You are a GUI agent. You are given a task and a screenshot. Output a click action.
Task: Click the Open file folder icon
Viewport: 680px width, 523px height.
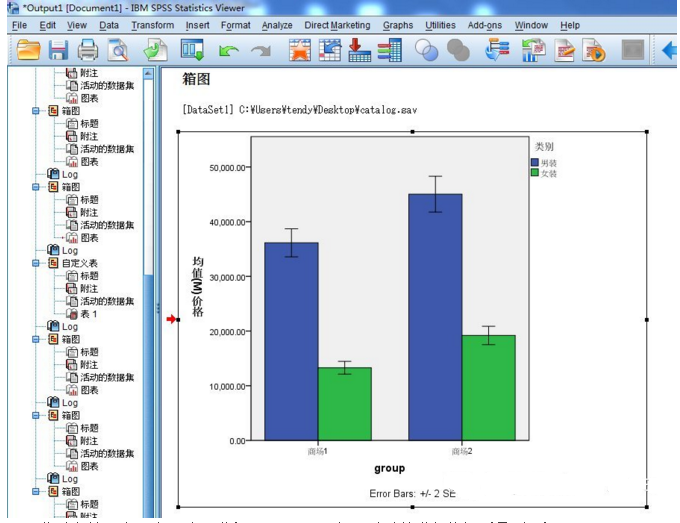(x=27, y=49)
